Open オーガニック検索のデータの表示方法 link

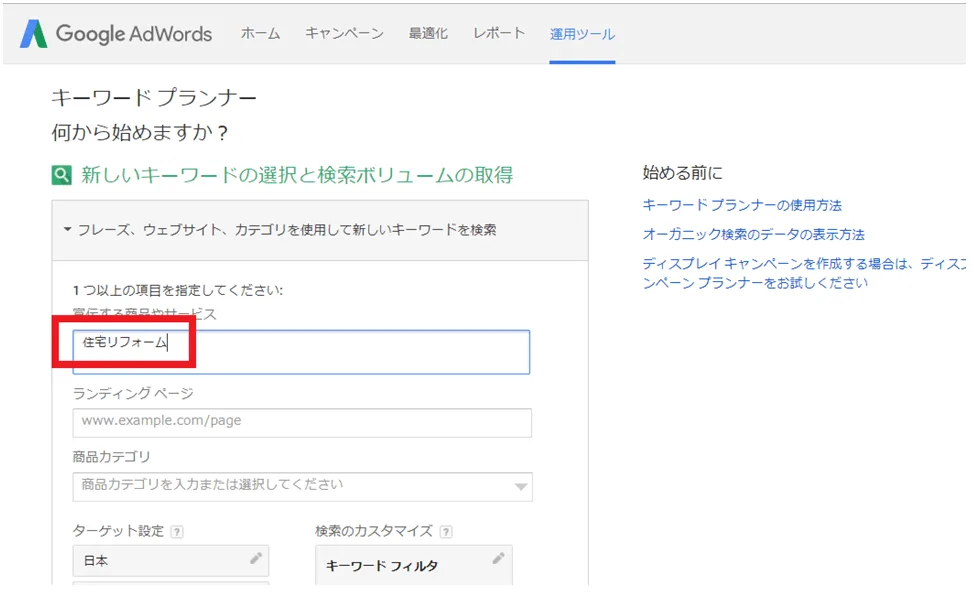pos(753,234)
